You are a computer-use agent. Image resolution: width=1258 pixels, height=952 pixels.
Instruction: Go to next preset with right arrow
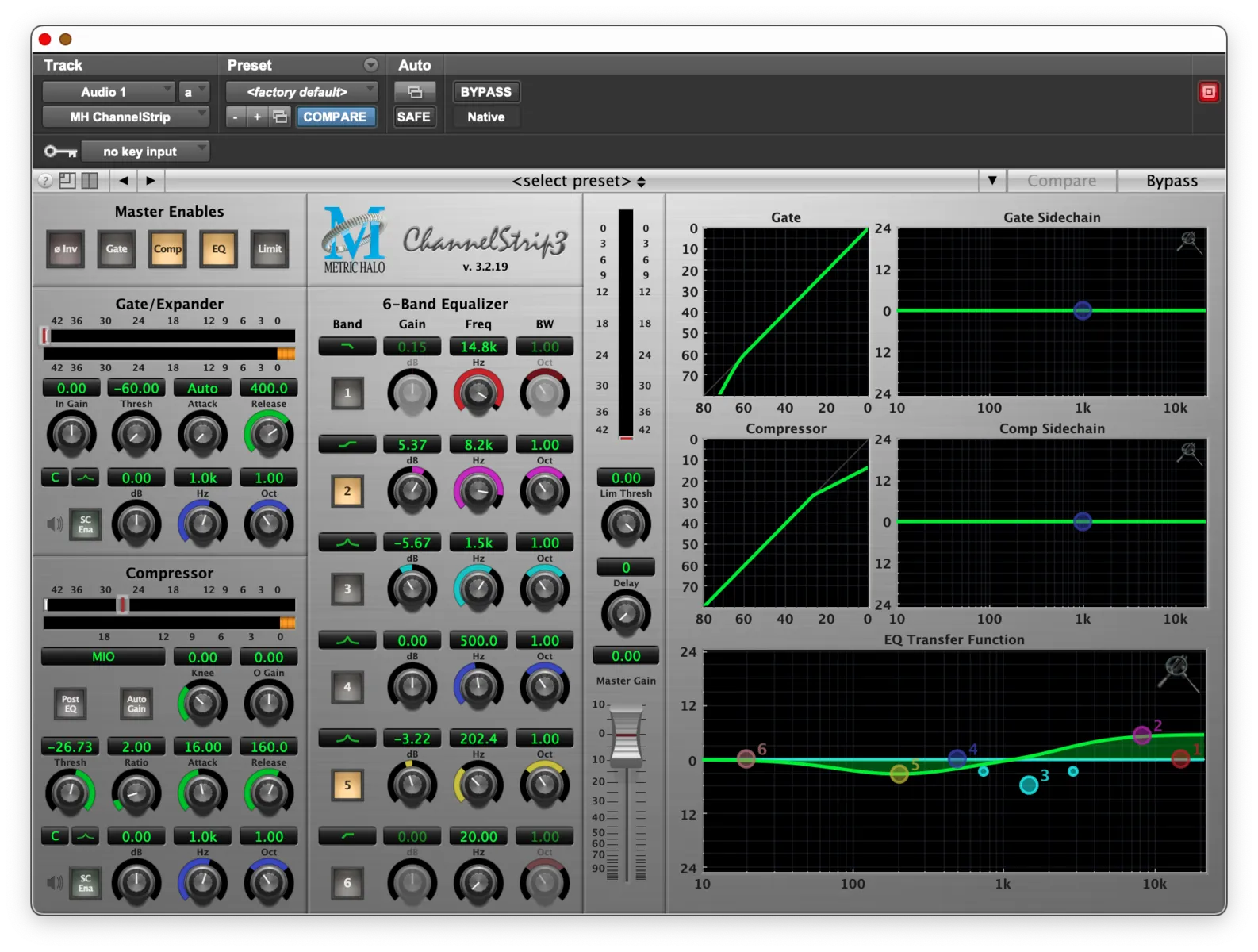pos(151,181)
